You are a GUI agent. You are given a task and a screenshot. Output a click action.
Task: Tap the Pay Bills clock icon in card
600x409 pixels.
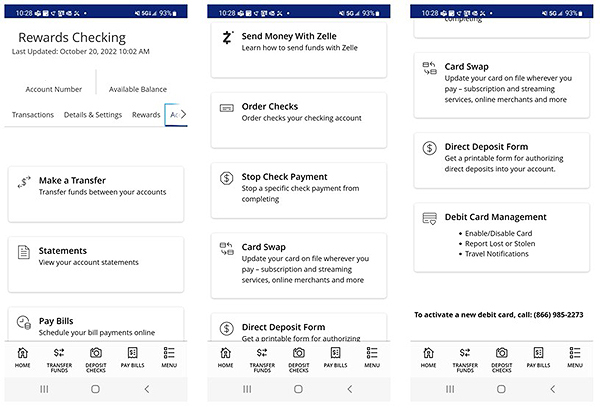(24, 322)
